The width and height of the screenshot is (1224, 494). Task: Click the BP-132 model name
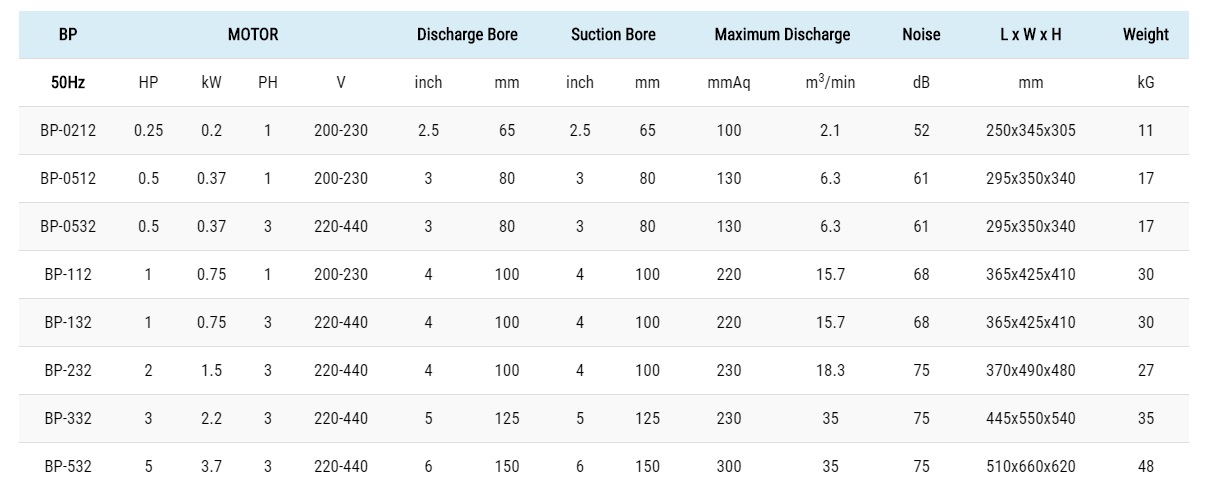click(68, 322)
